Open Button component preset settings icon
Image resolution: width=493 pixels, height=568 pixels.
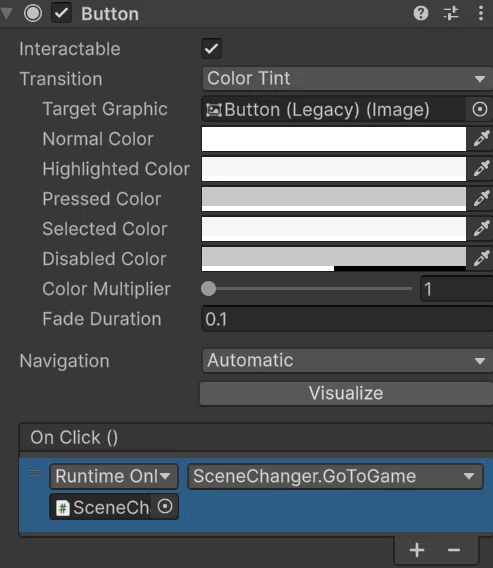click(451, 14)
